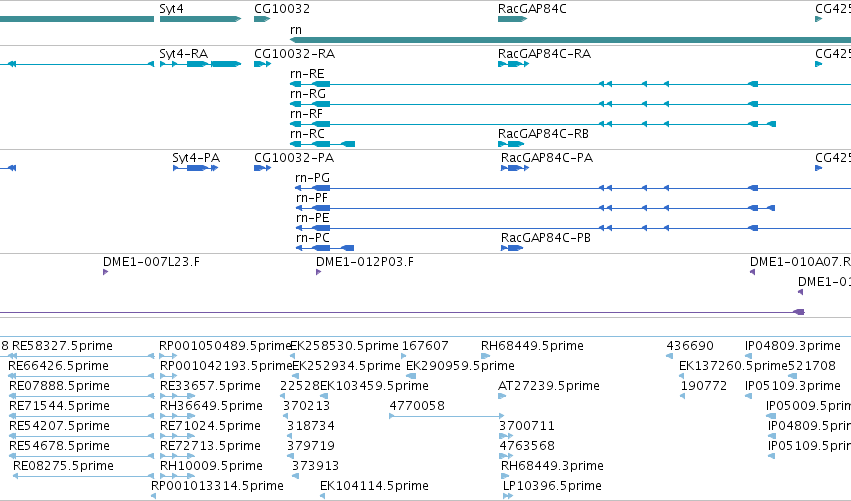Click the RE33657.5prime EST label

coord(210,386)
